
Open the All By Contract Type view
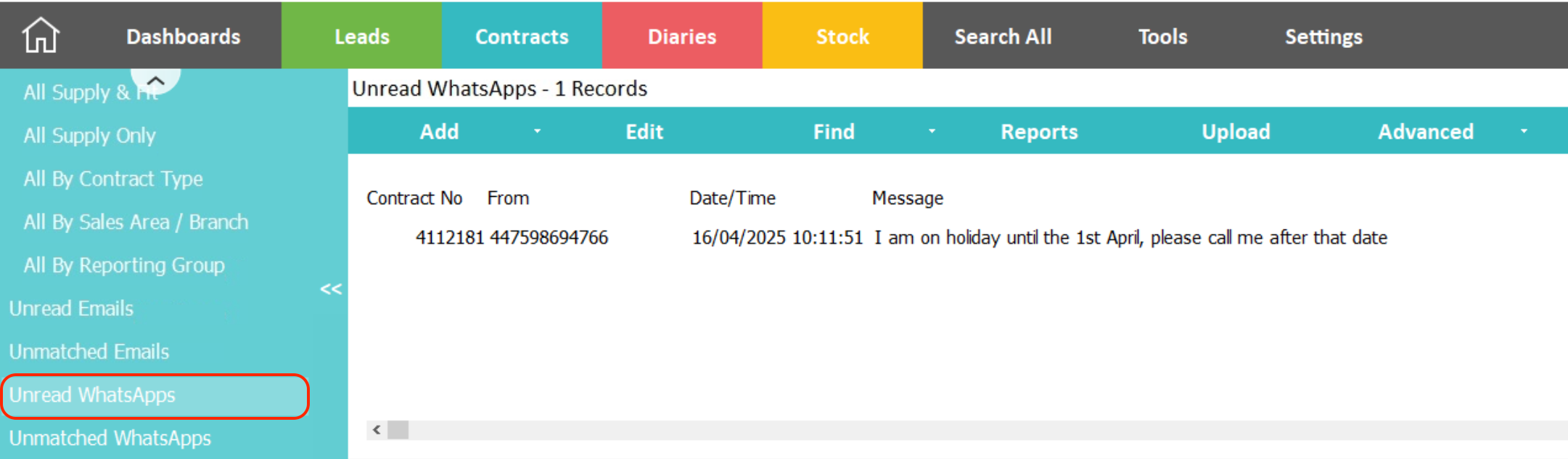(113, 179)
